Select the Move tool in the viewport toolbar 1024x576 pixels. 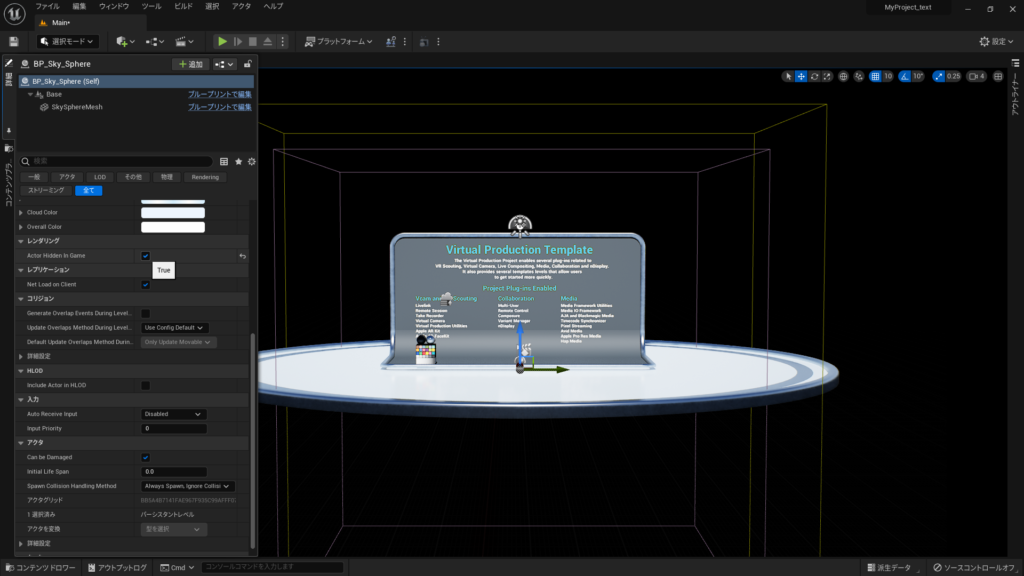tap(801, 76)
